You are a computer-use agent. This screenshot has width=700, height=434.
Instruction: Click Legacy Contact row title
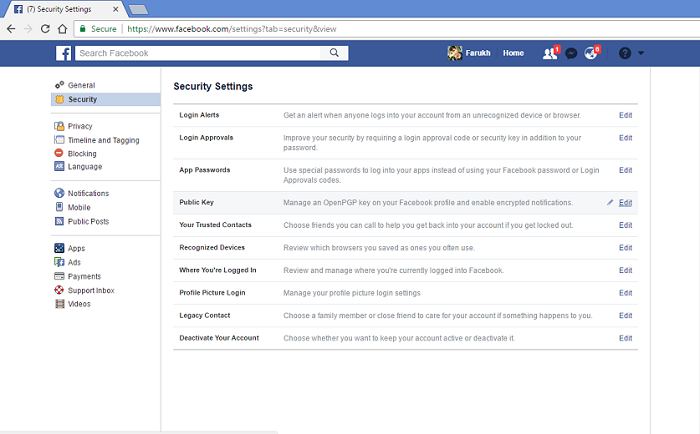[x=204, y=315]
